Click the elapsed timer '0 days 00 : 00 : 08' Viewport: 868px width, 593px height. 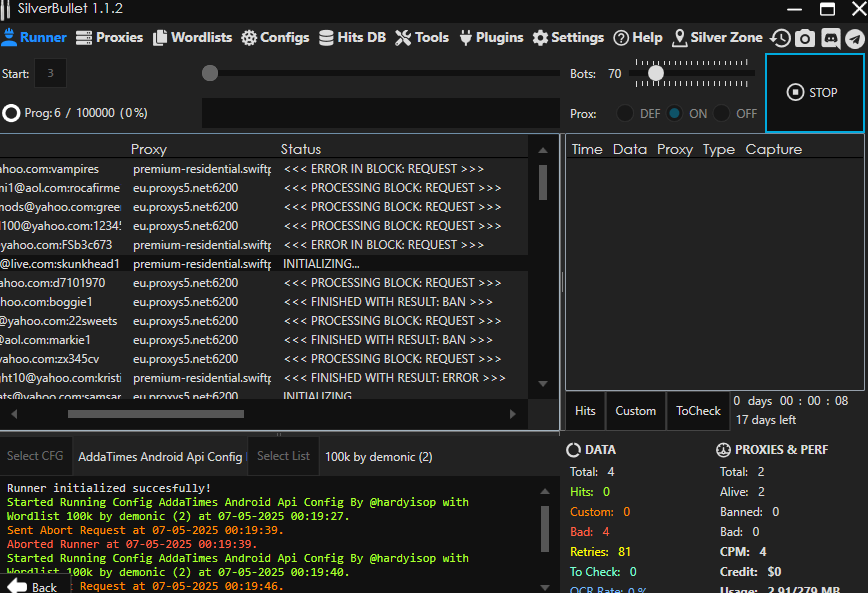coord(790,401)
